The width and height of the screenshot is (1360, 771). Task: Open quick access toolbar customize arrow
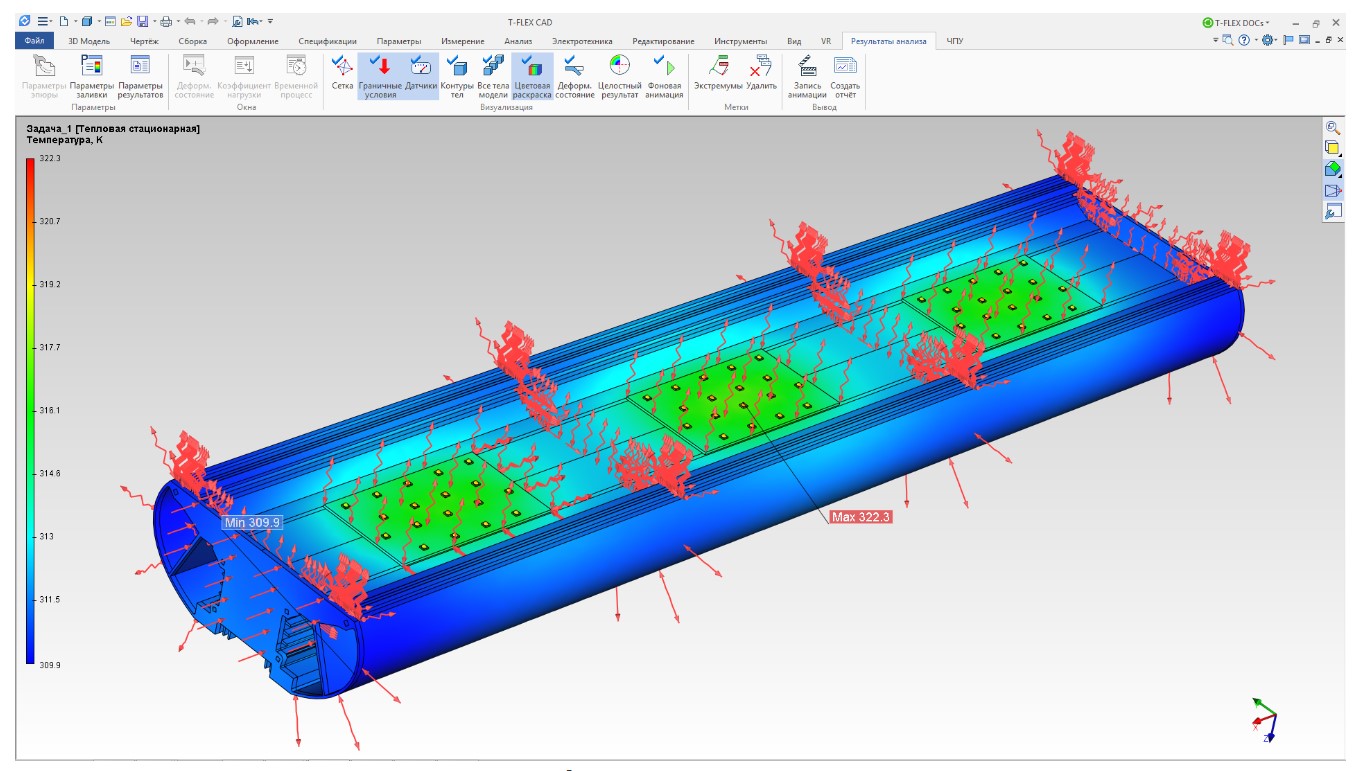click(x=271, y=21)
